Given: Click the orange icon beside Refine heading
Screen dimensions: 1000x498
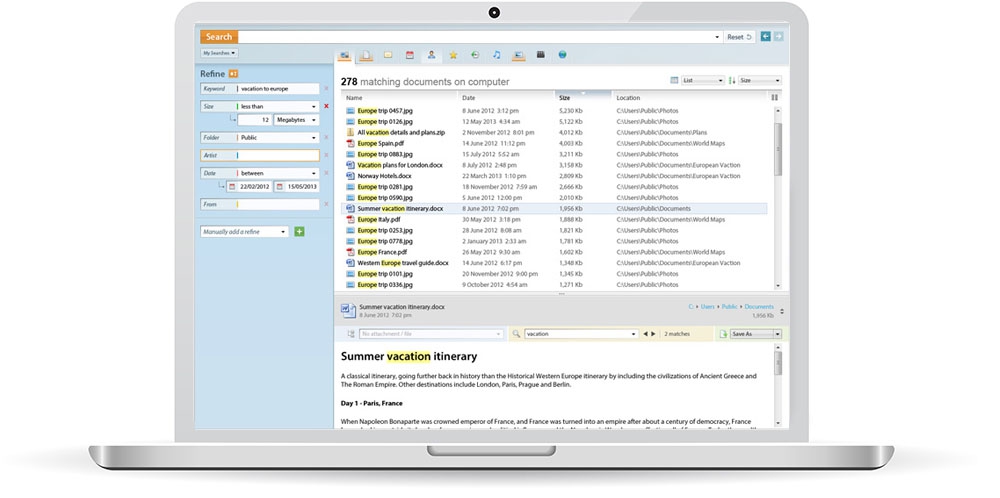Looking at the screenshot, I should 233,73.
